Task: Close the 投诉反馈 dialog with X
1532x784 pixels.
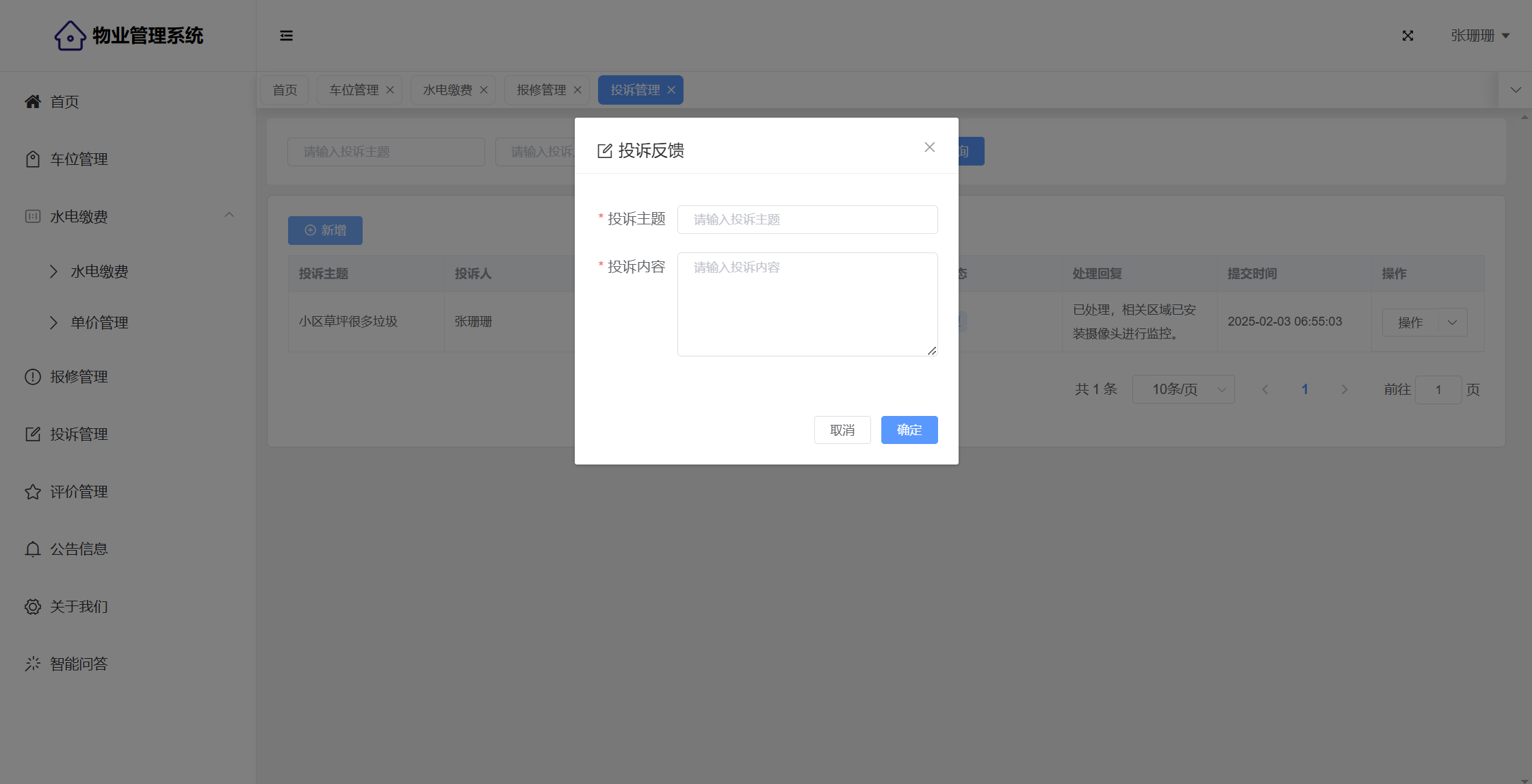Action: coord(929,147)
